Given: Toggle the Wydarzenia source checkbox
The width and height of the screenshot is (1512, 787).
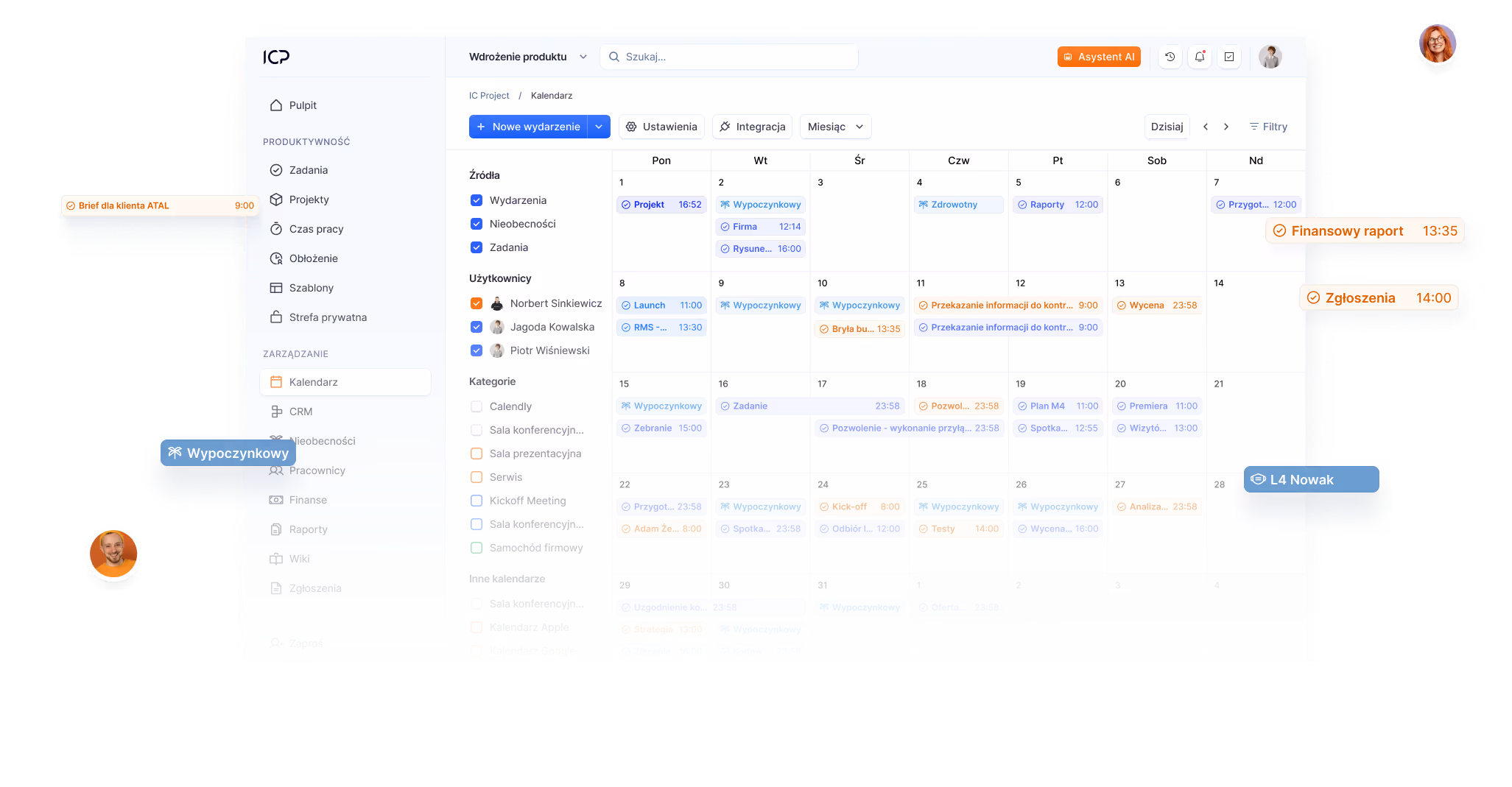Looking at the screenshot, I should [477, 200].
